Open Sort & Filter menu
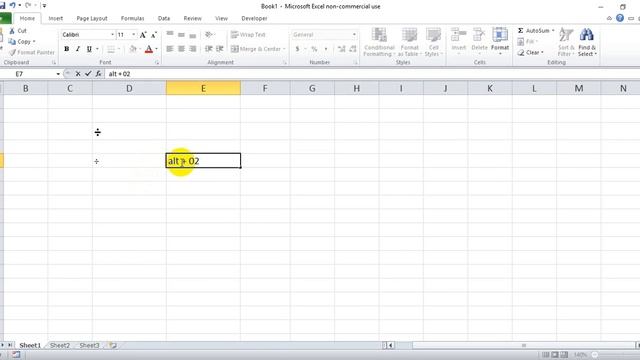 566,42
